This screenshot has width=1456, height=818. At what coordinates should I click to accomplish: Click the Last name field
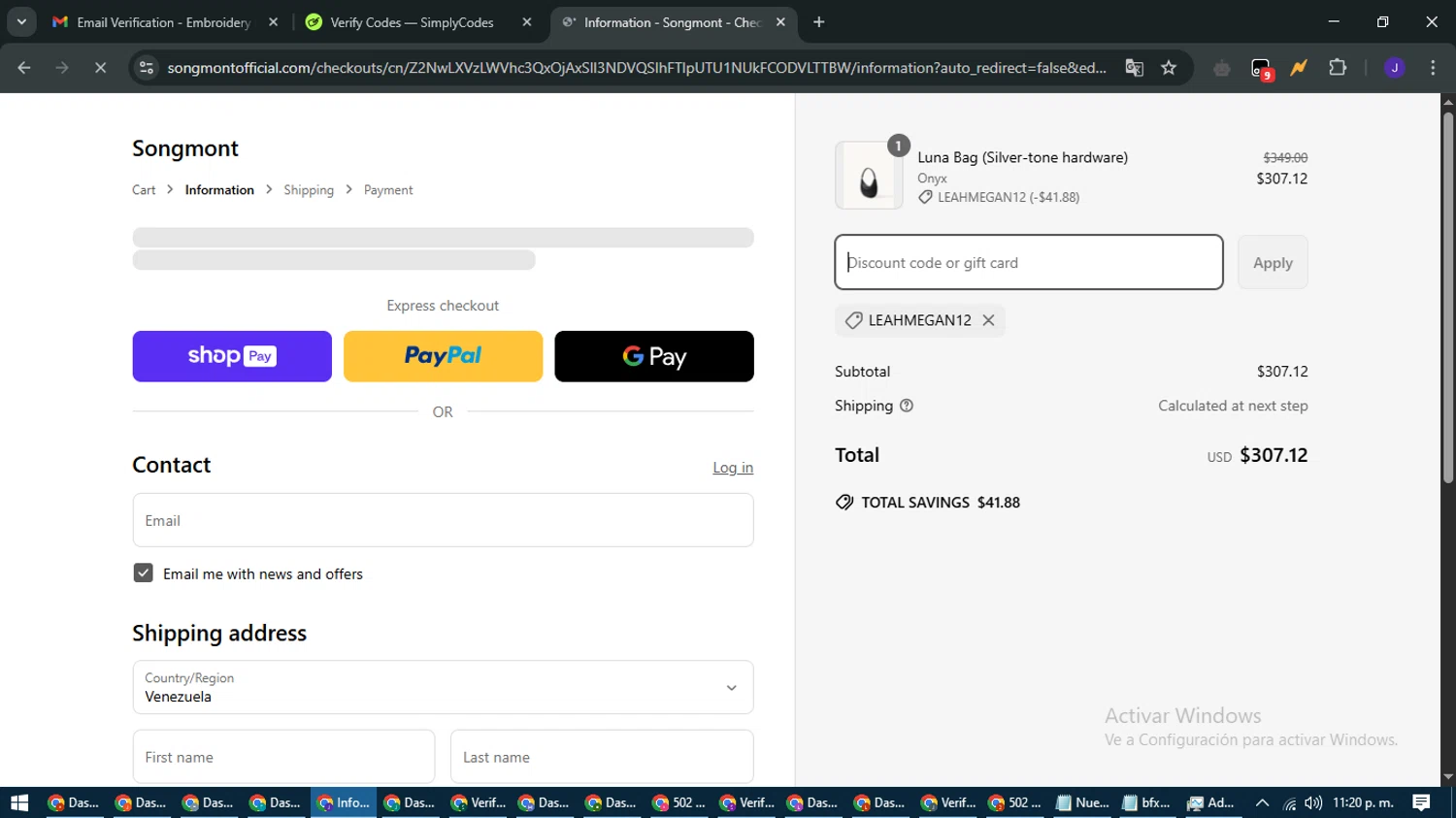(x=602, y=757)
